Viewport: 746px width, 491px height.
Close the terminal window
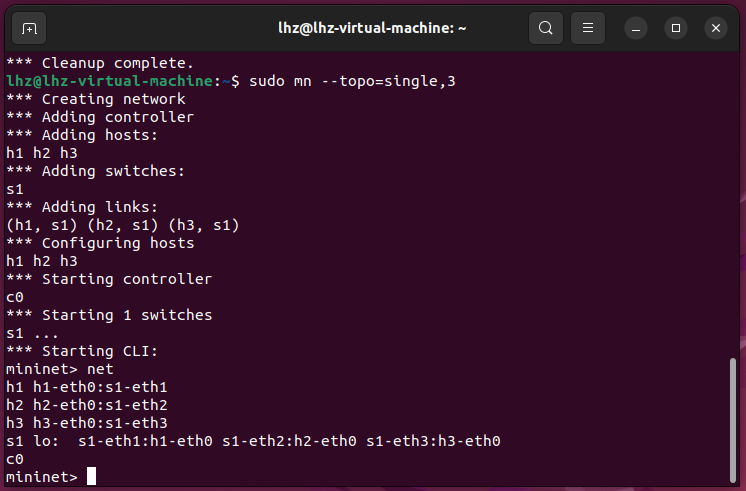pos(716,28)
